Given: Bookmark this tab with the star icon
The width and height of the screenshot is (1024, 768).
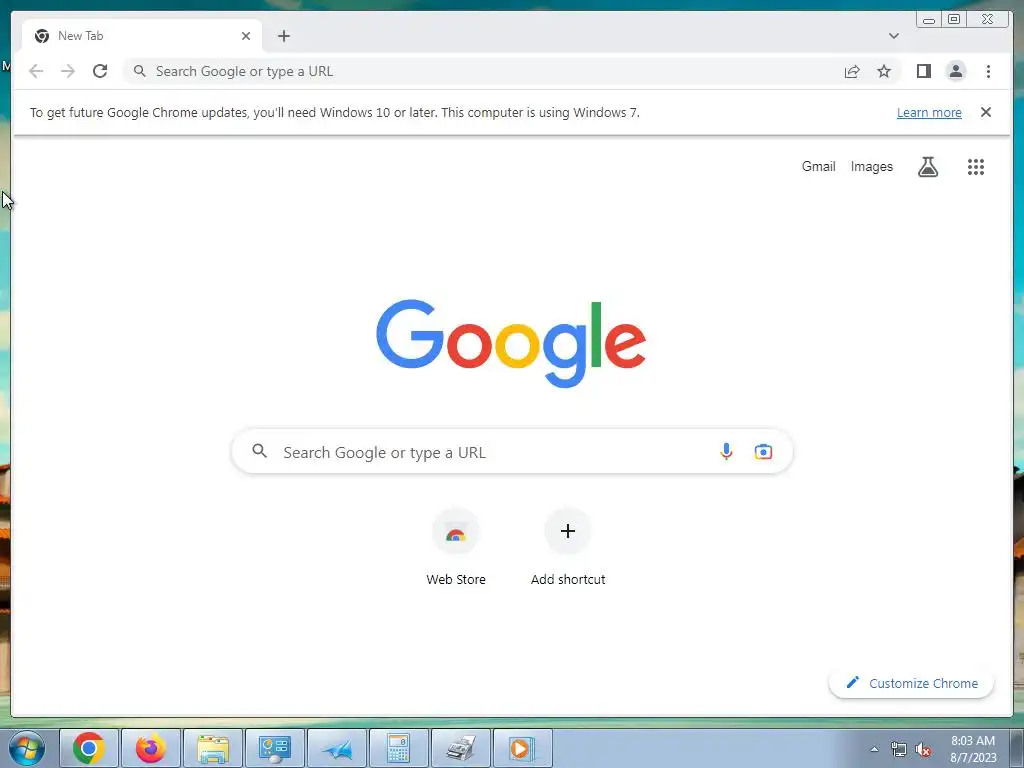Looking at the screenshot, I should [884, 71].
